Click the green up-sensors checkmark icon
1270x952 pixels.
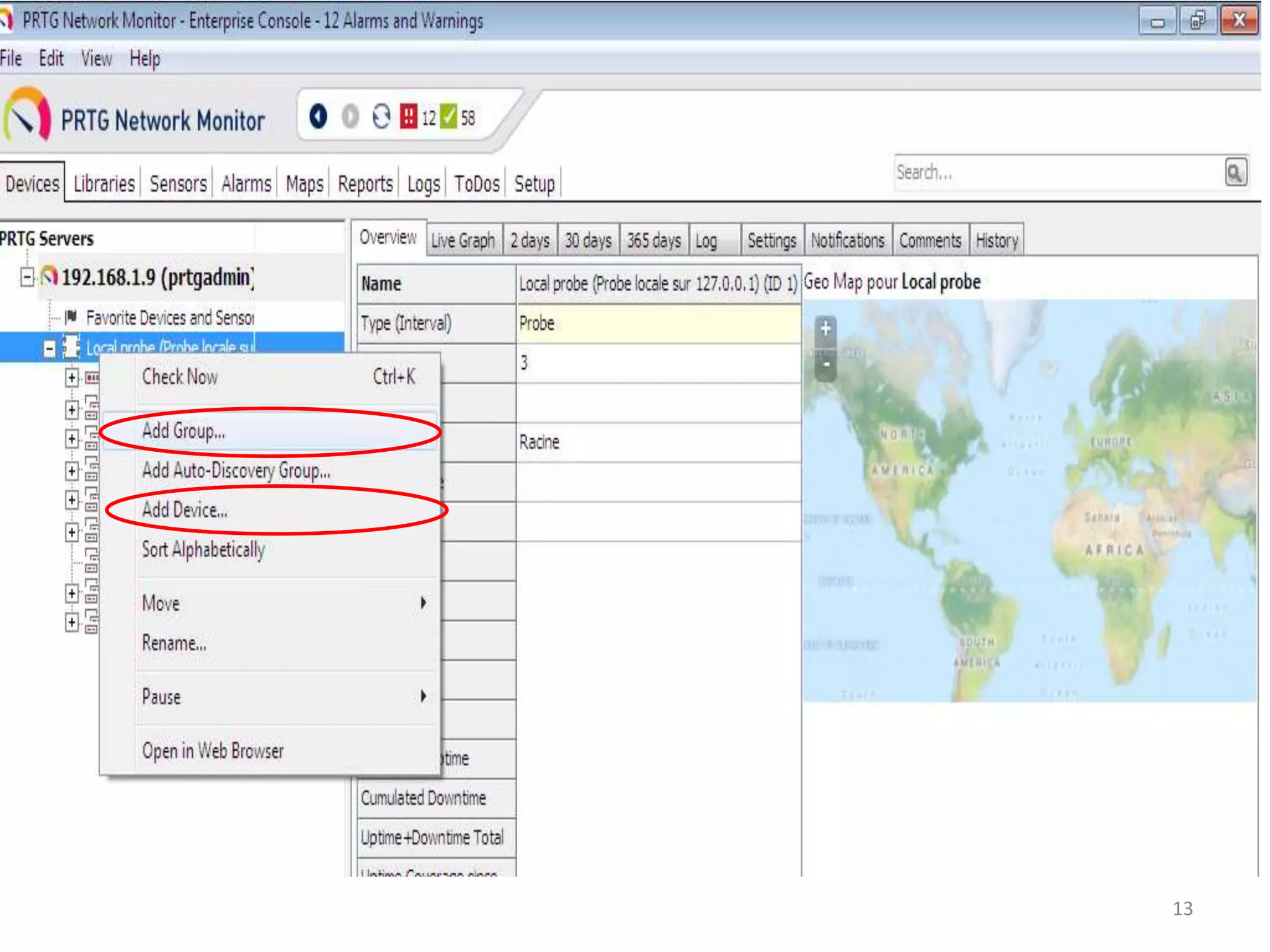tap(448, 116)
